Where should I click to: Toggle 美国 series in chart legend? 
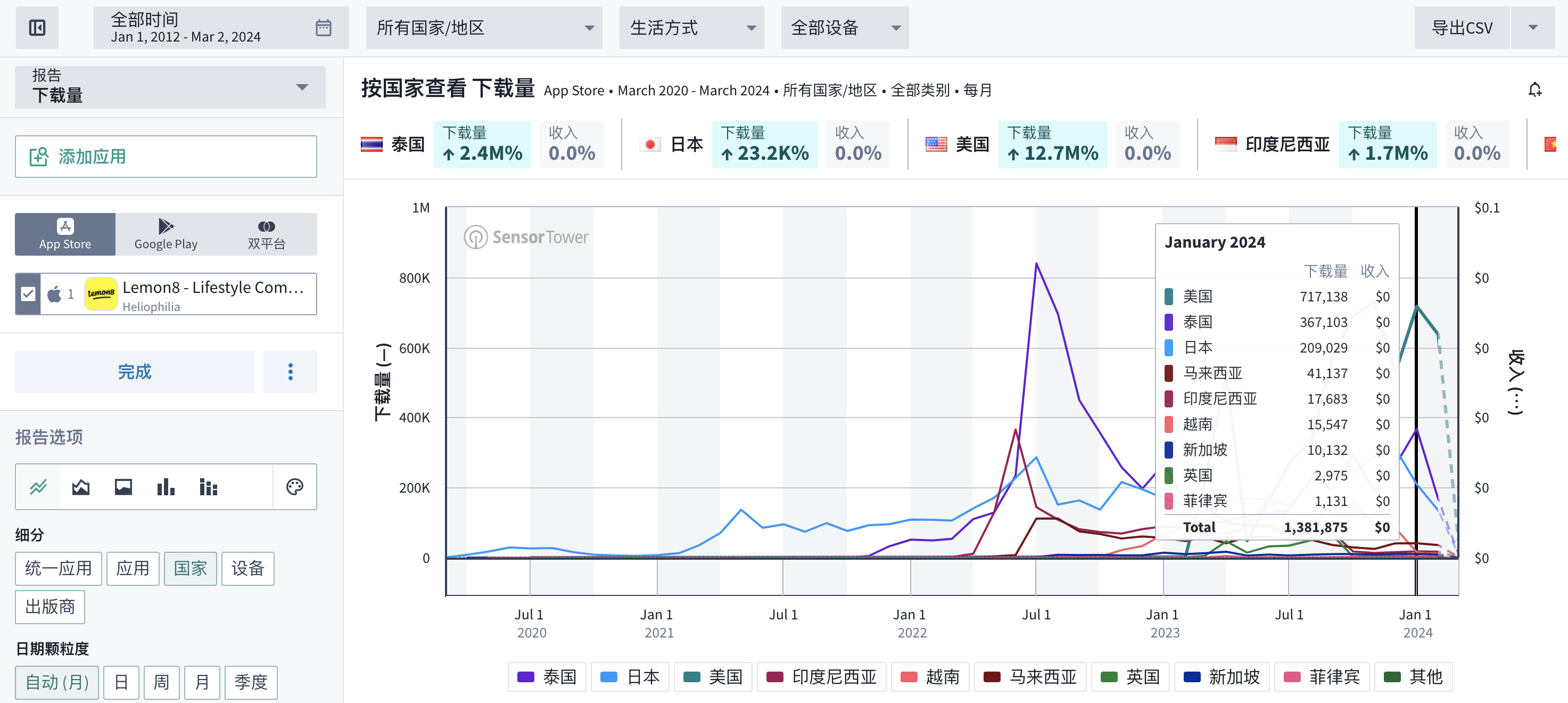click(x=713, y=676)
